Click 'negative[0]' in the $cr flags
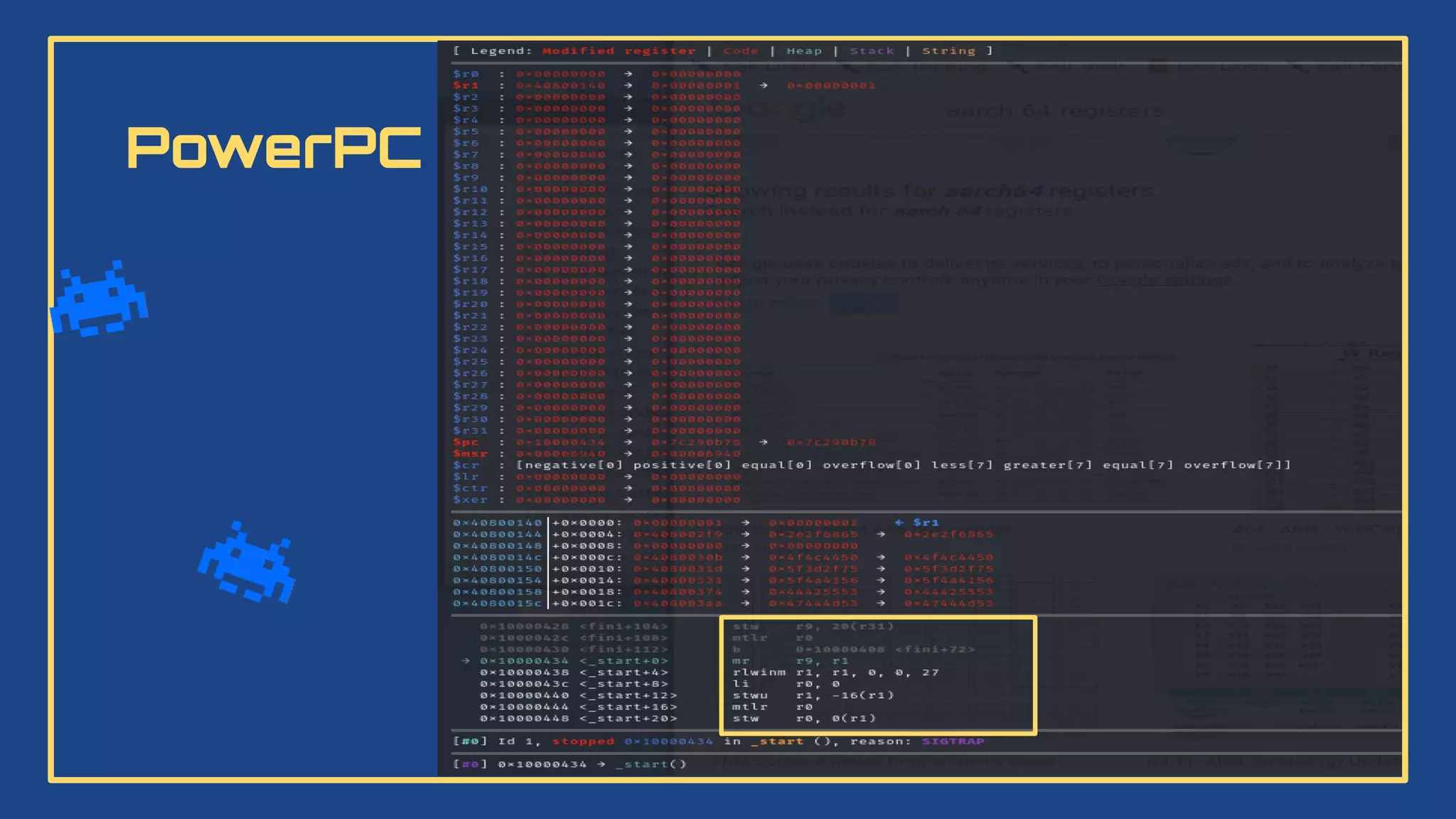This screenshot has width=1456, height=819. (573, 465)
